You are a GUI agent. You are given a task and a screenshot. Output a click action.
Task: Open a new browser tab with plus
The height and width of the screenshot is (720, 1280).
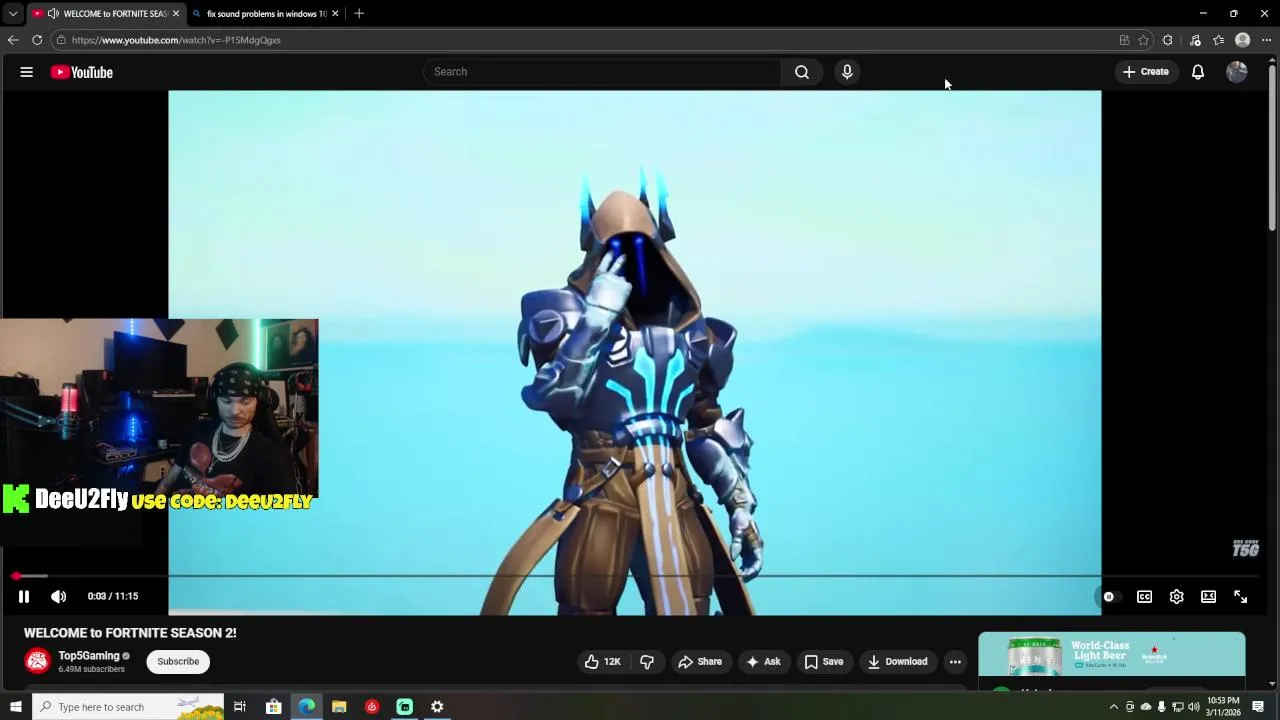coord(359,14)
